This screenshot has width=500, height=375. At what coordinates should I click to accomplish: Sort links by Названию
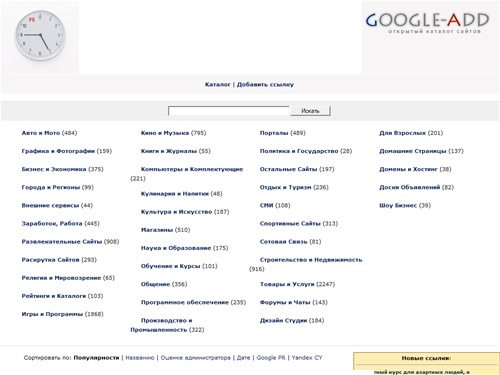click(x=140, y=358)
